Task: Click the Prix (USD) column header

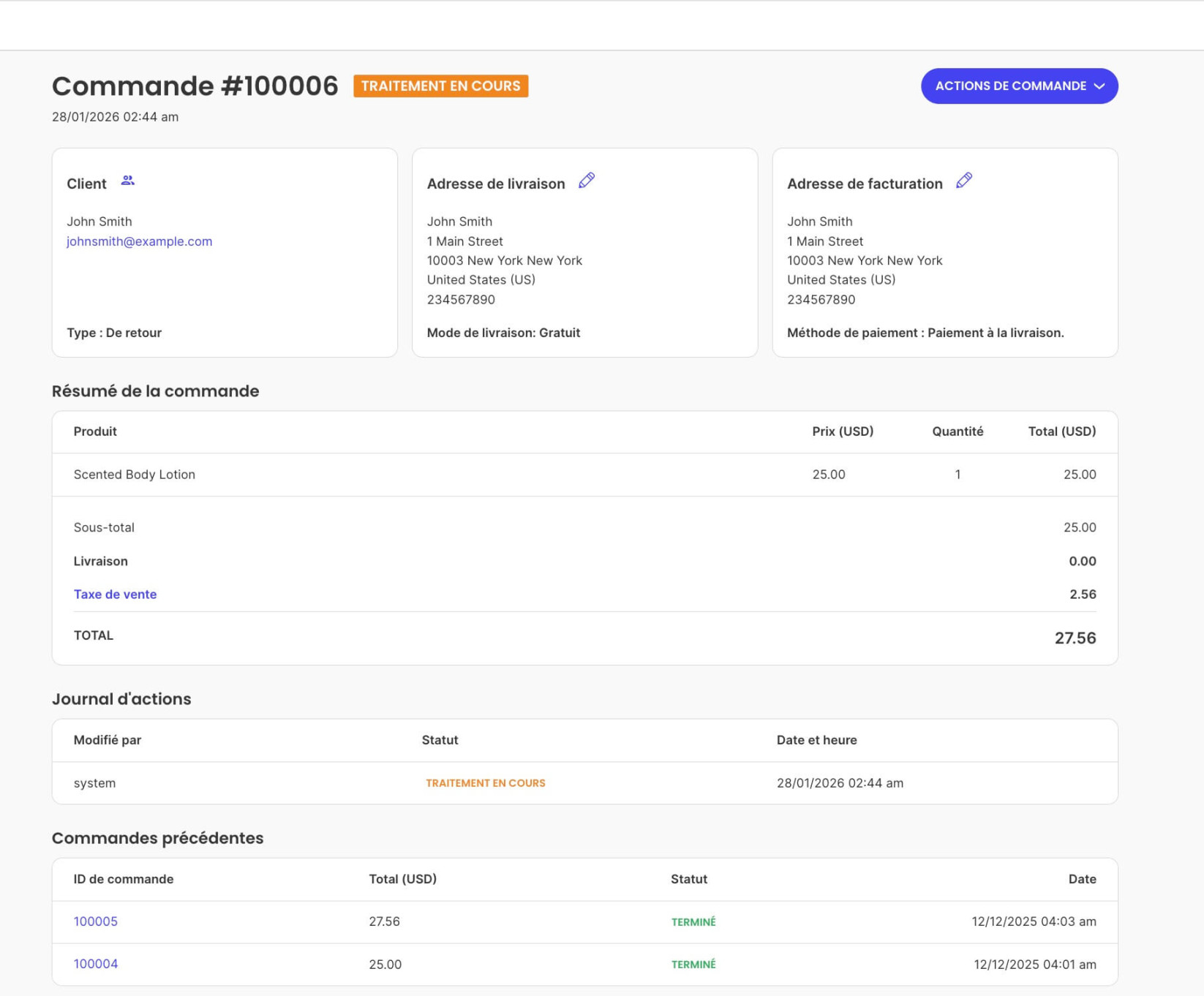Action: [x=843, y=431]
